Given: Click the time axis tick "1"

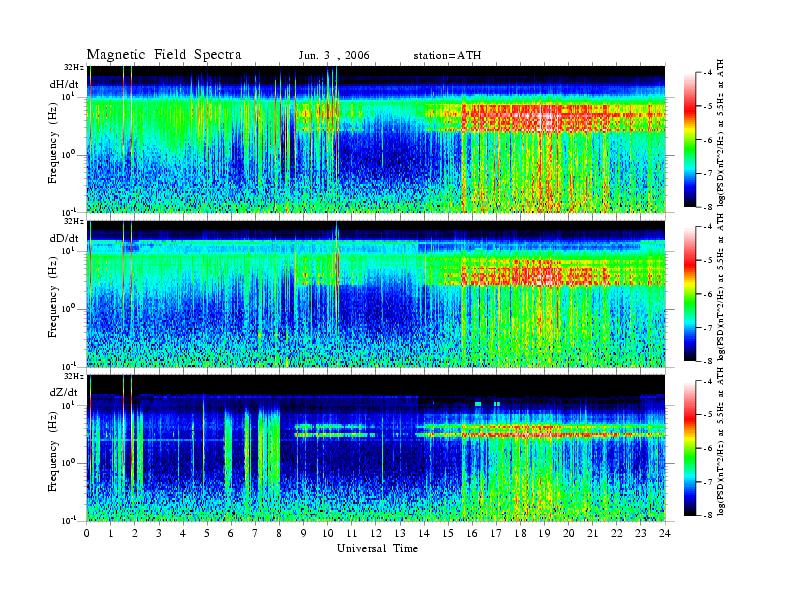Looking at the screenshot, I should point(111,533).
